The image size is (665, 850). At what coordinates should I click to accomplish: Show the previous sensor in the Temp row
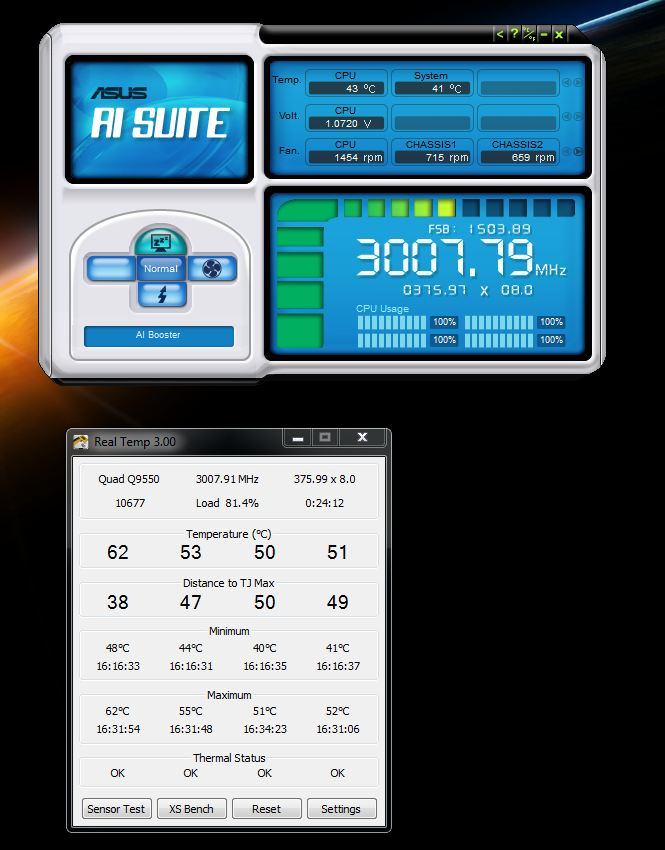click(566, 82)
